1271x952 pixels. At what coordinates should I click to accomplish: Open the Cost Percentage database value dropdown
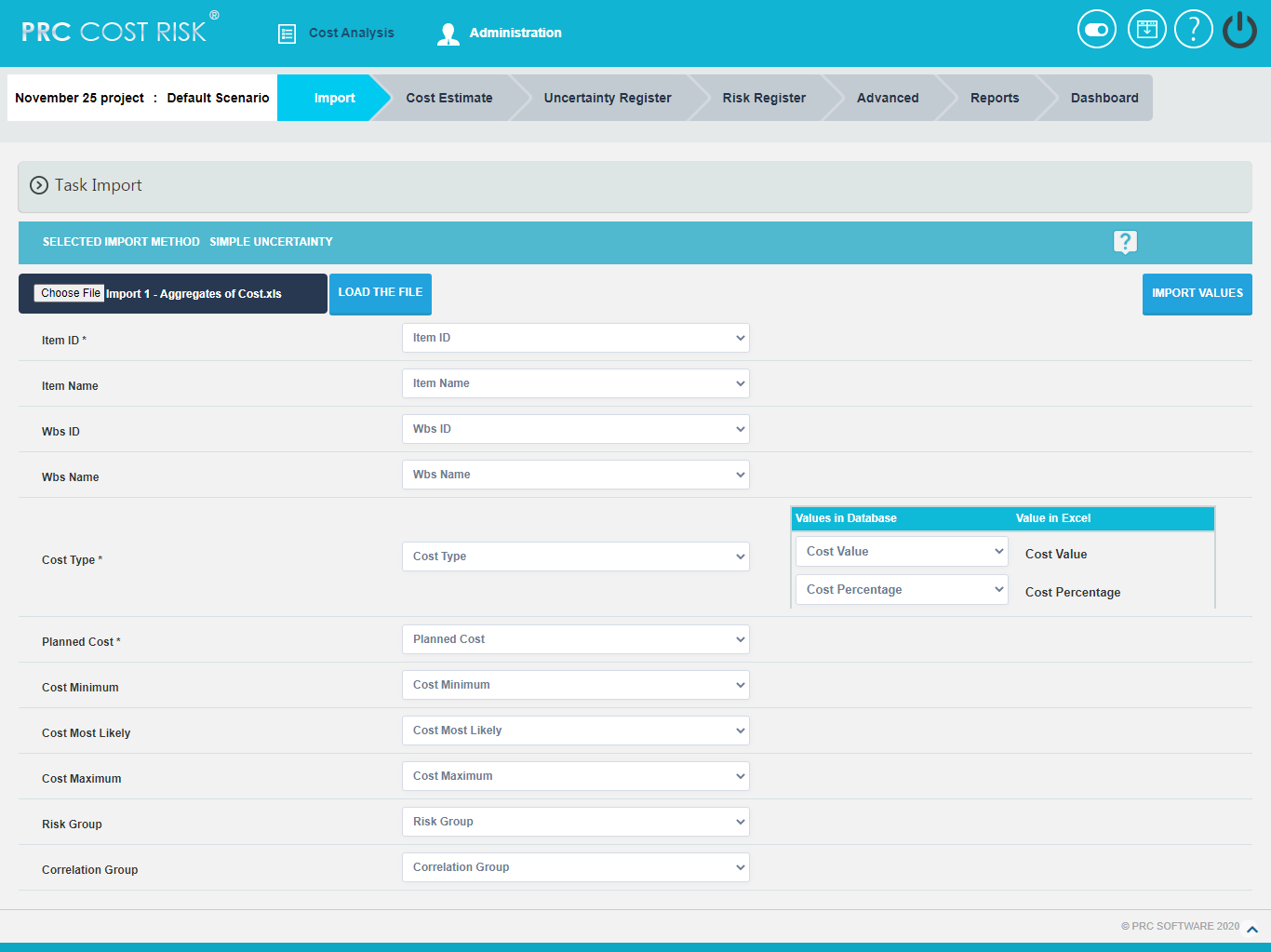pyautogui.click(x=901, y=590)
